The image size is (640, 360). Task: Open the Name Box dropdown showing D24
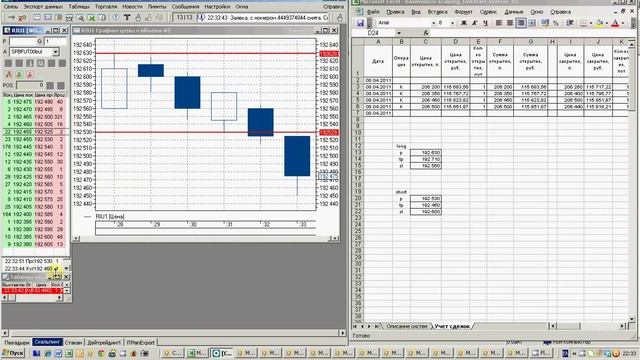click(x=399, y=33)
